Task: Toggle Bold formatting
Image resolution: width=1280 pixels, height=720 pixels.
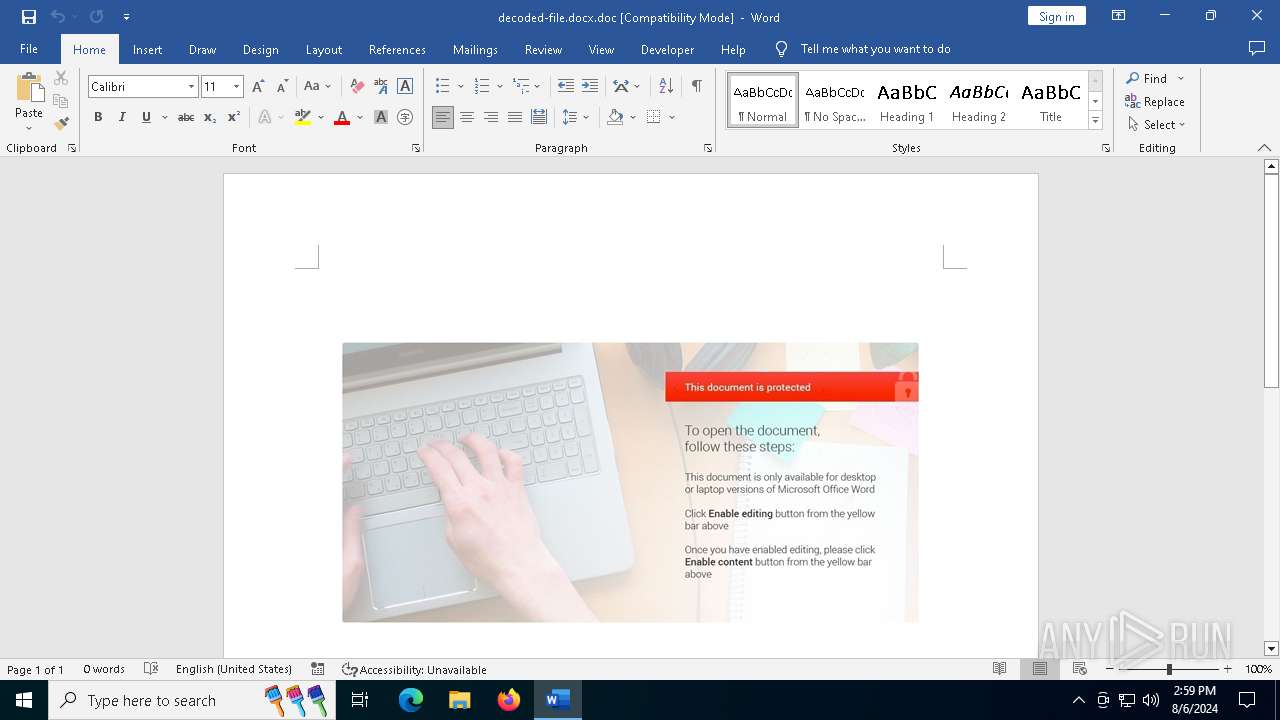Action: click(98, 117)
